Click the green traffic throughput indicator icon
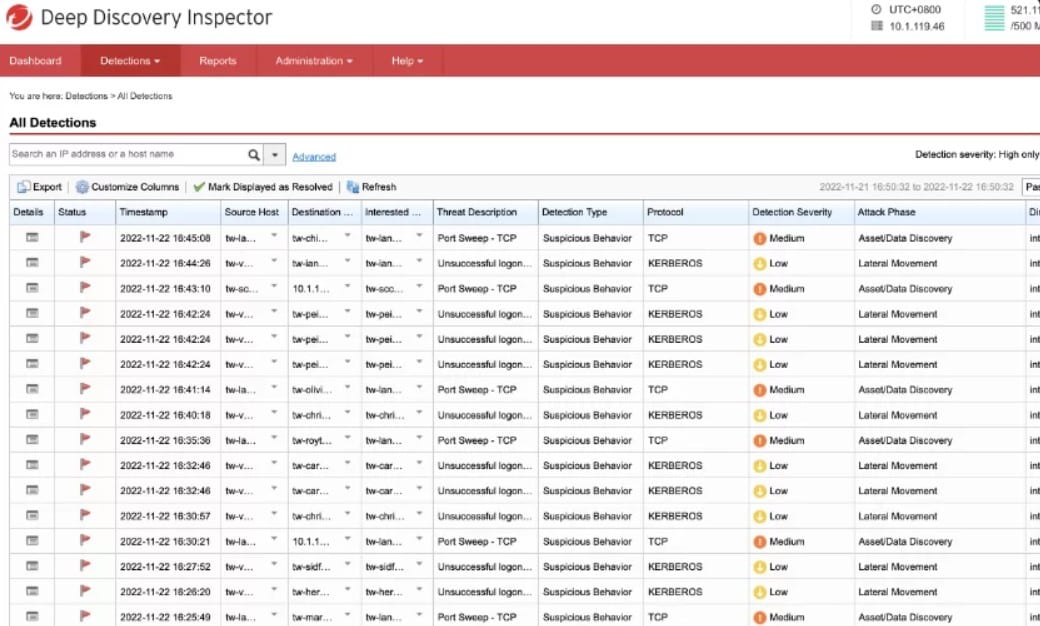 [996, 15]
